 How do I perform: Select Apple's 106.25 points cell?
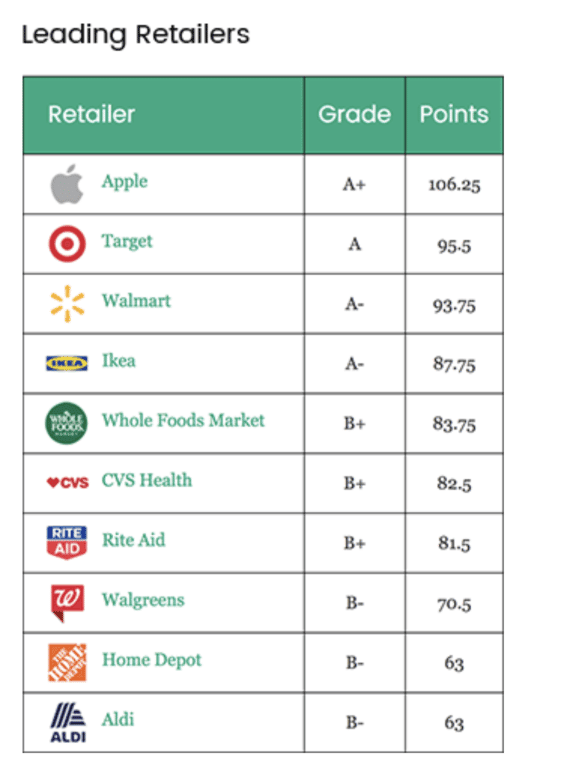point(454,184)
